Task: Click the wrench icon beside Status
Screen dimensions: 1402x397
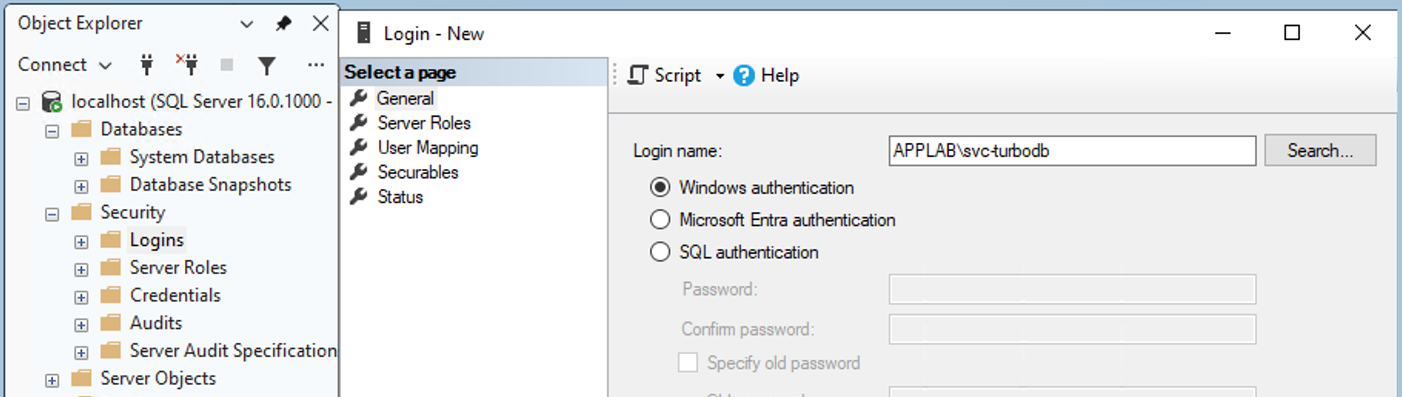Action: coord(358,197)
